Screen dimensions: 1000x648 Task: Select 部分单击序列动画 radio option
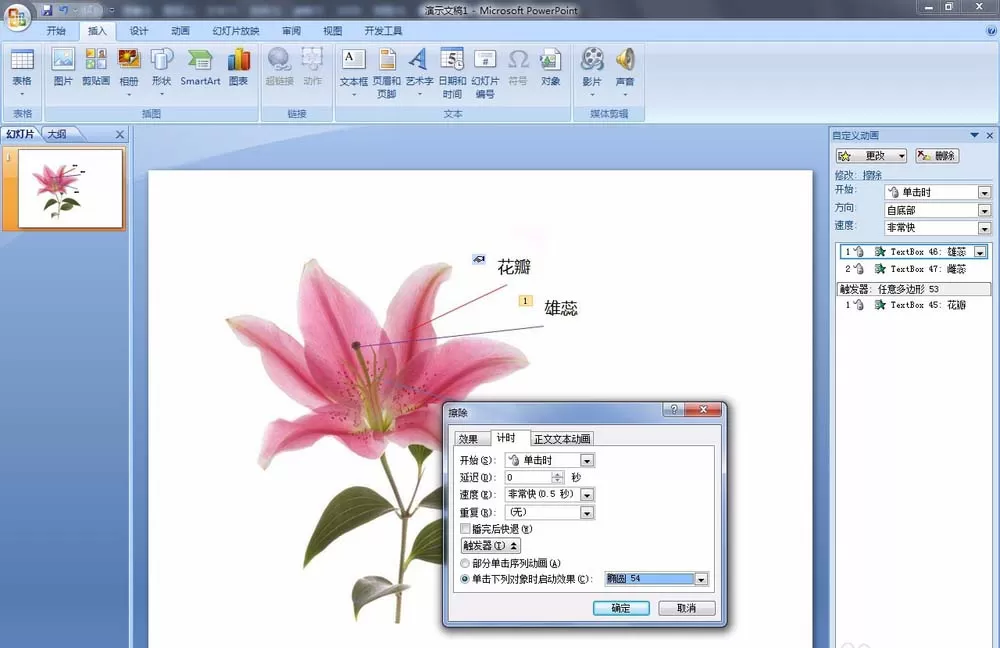click(465, 563)
